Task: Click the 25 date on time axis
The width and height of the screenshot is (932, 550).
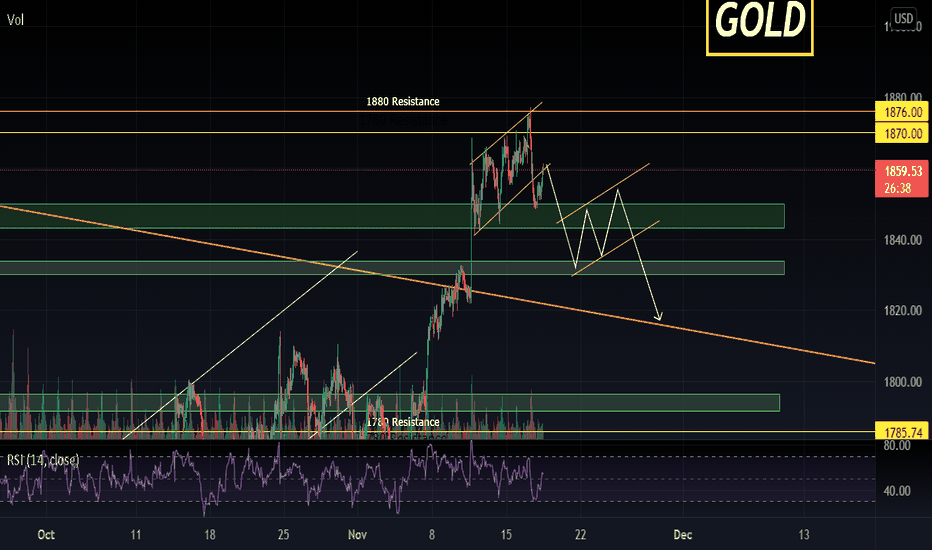Action: pos(284,535)
